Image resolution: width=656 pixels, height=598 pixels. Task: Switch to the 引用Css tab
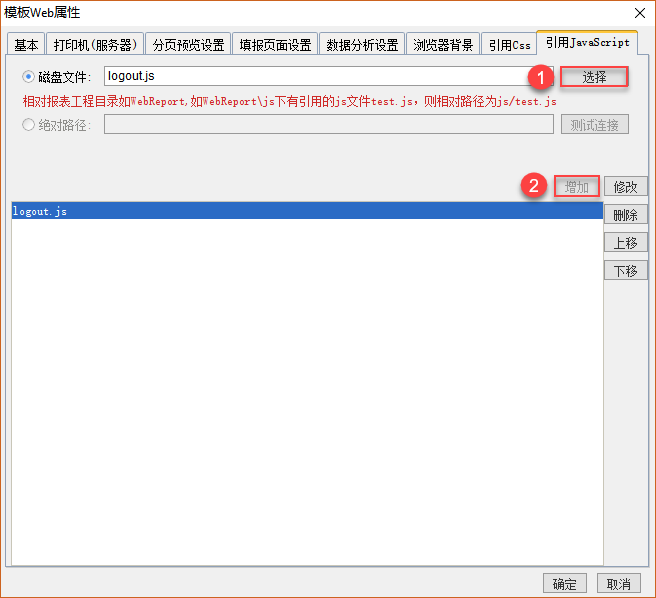point(509,44)
